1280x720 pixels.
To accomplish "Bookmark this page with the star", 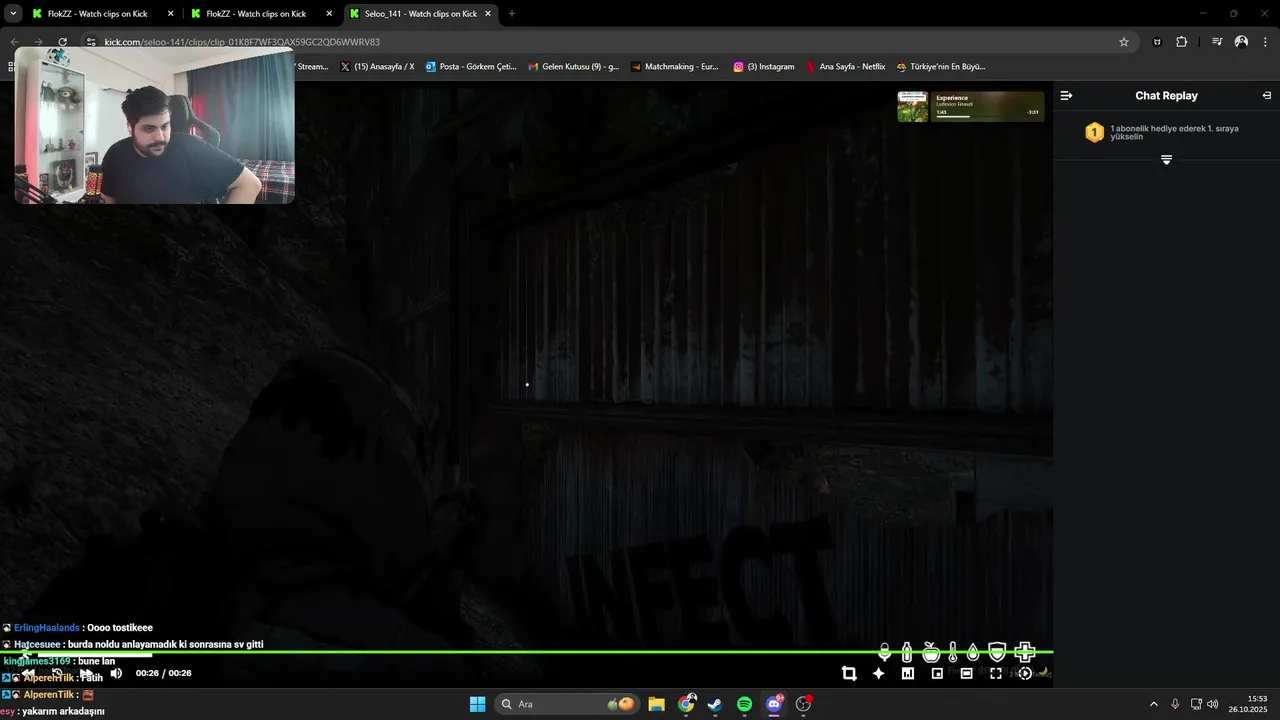I will click(x=1124, y=42).
